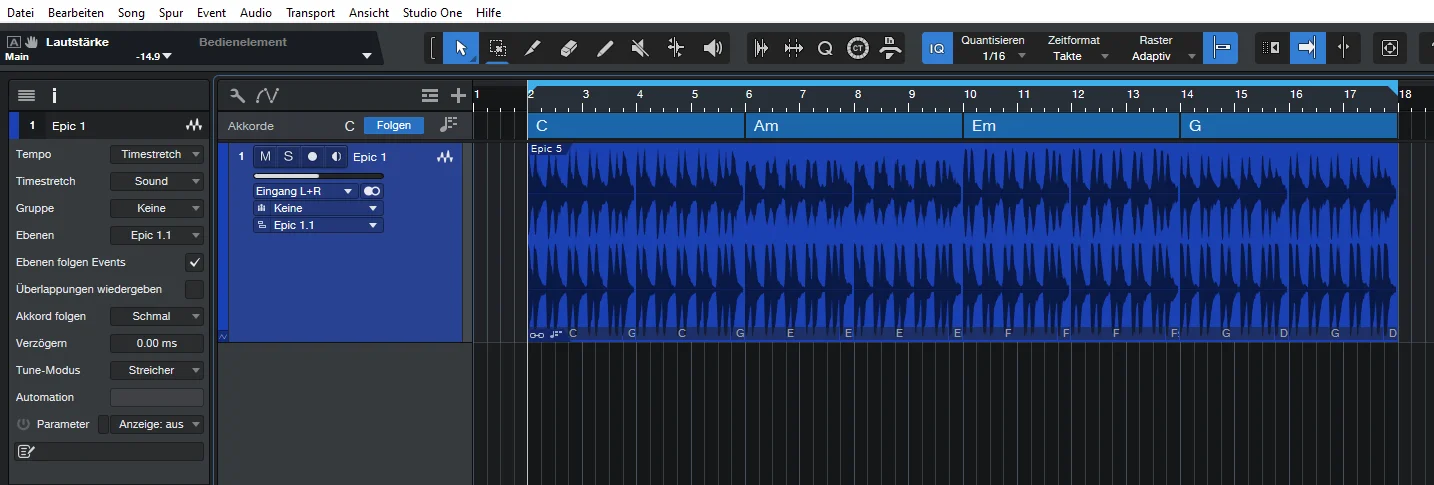
Task: Click the Verzögern 0.00 ms field
Action: [x=156, y=343]
